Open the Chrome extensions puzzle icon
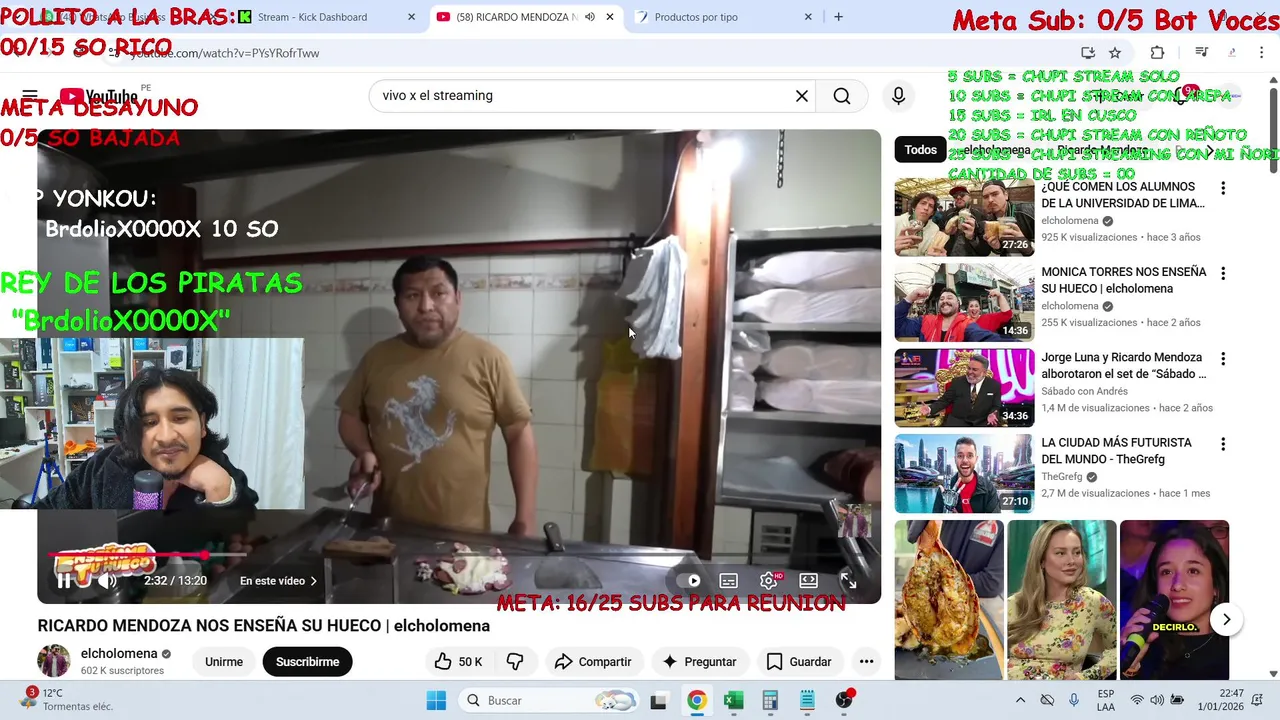1280x720 pixels. pos(1157,53)
